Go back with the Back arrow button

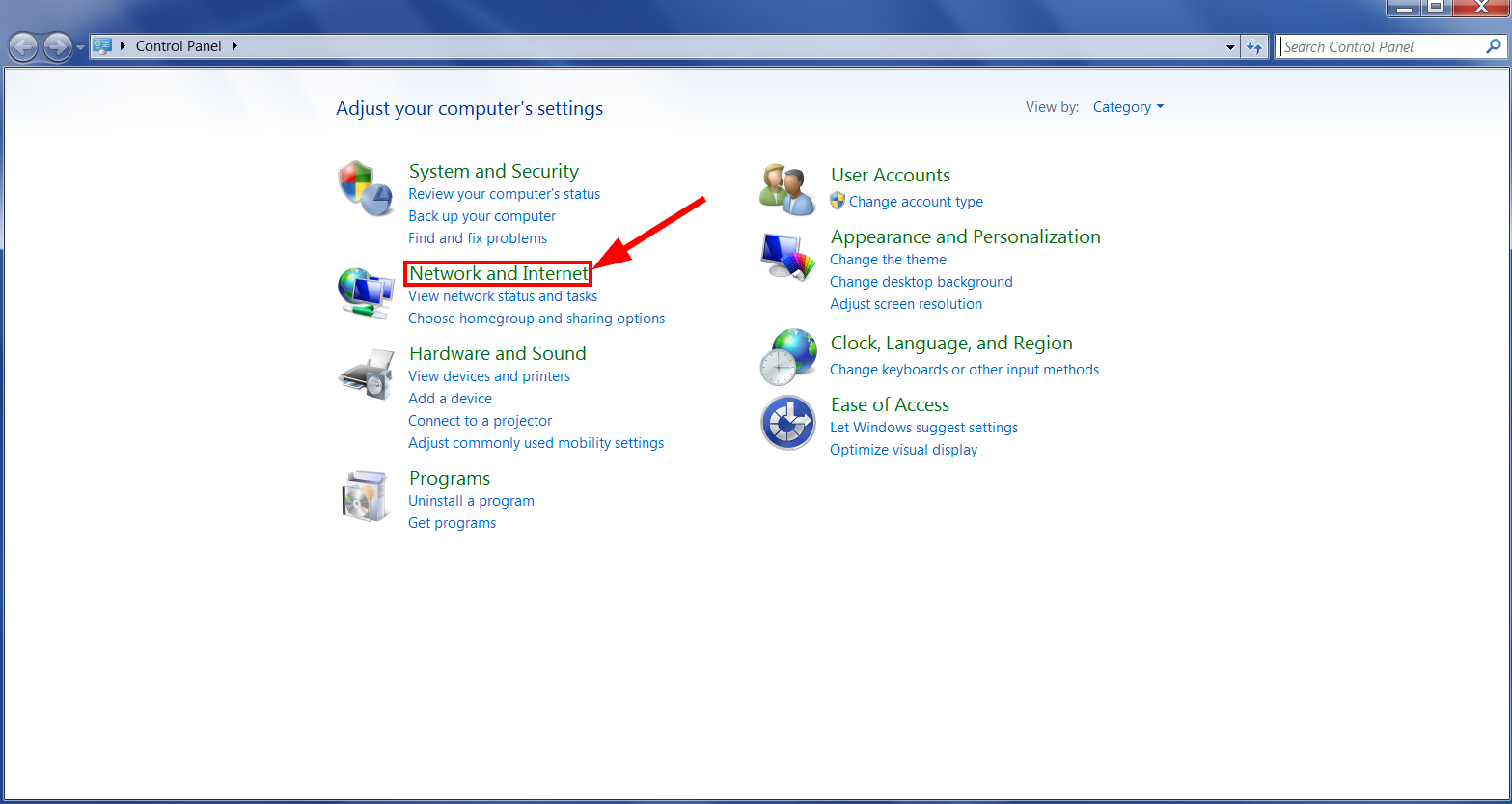(23, 46)
